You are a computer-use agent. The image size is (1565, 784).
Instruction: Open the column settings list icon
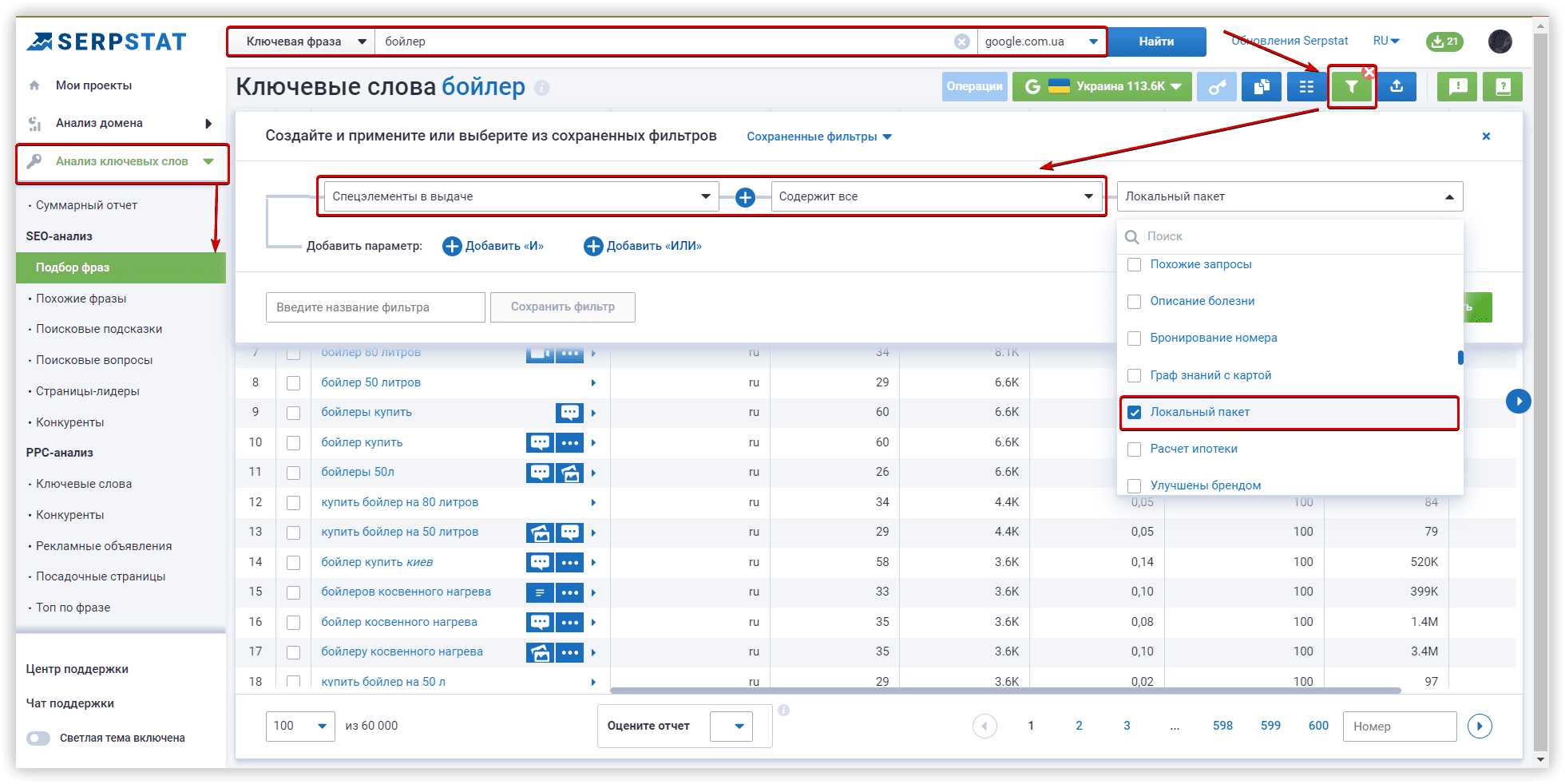(1306, 87)
